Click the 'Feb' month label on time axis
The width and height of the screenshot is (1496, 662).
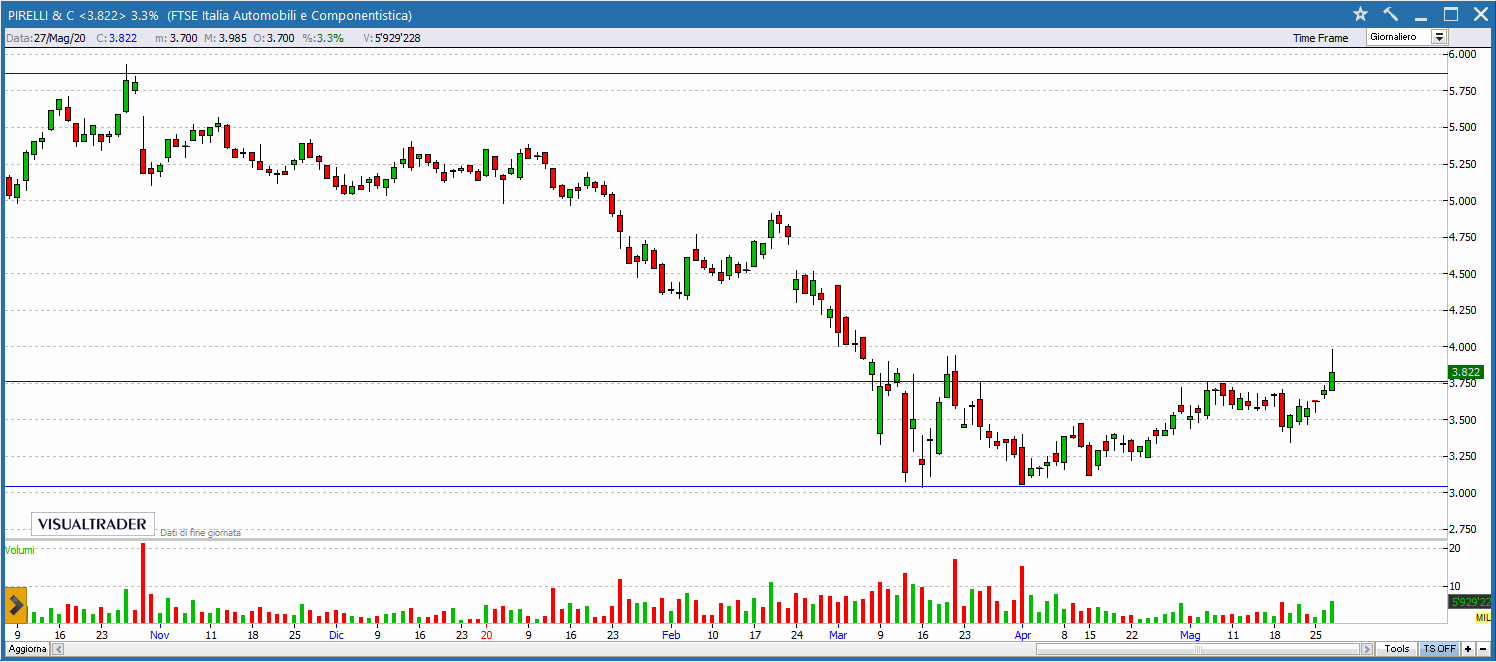coord(671,635)
